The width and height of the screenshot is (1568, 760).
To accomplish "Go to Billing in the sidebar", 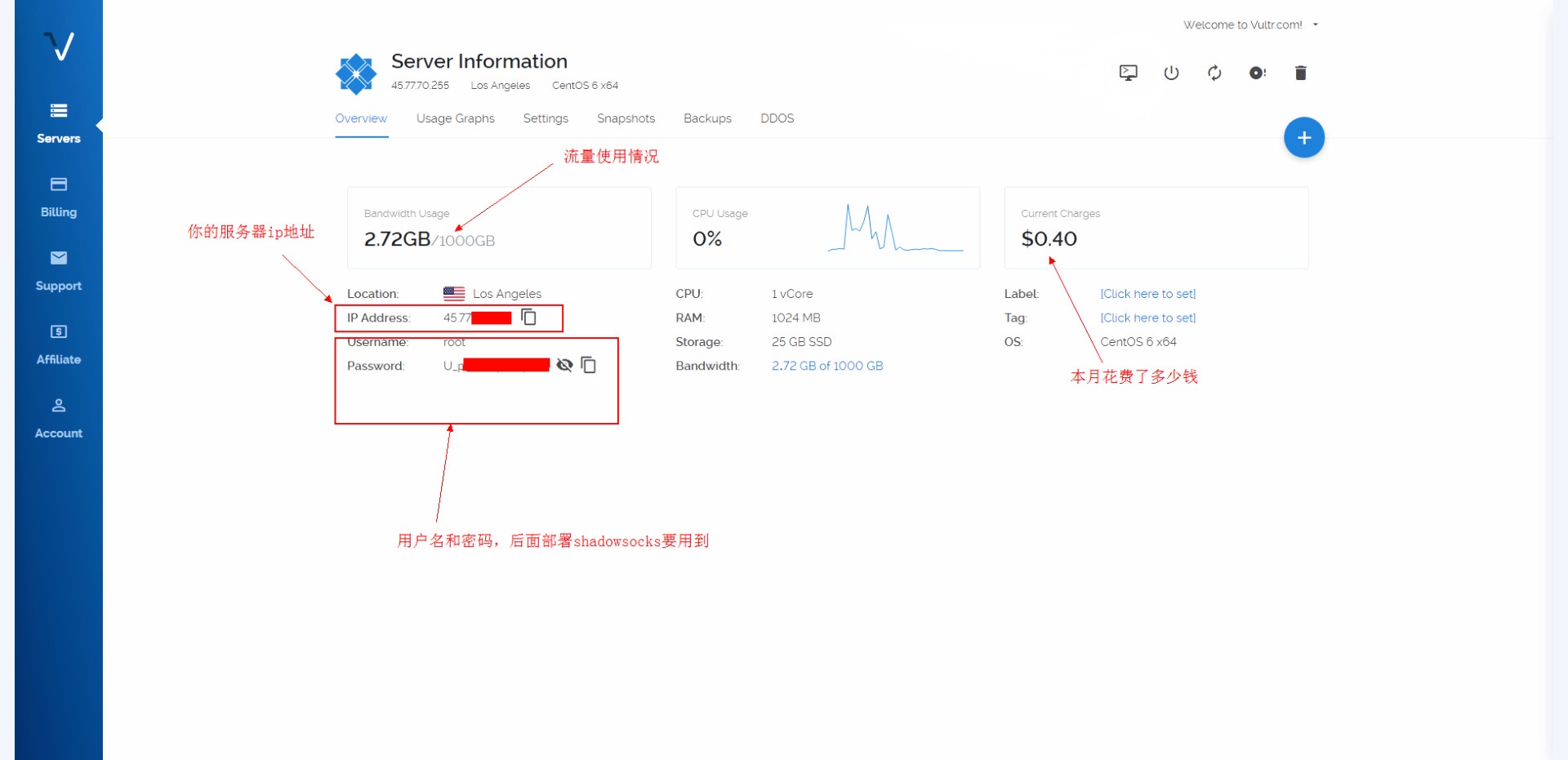I will [59, 198].
